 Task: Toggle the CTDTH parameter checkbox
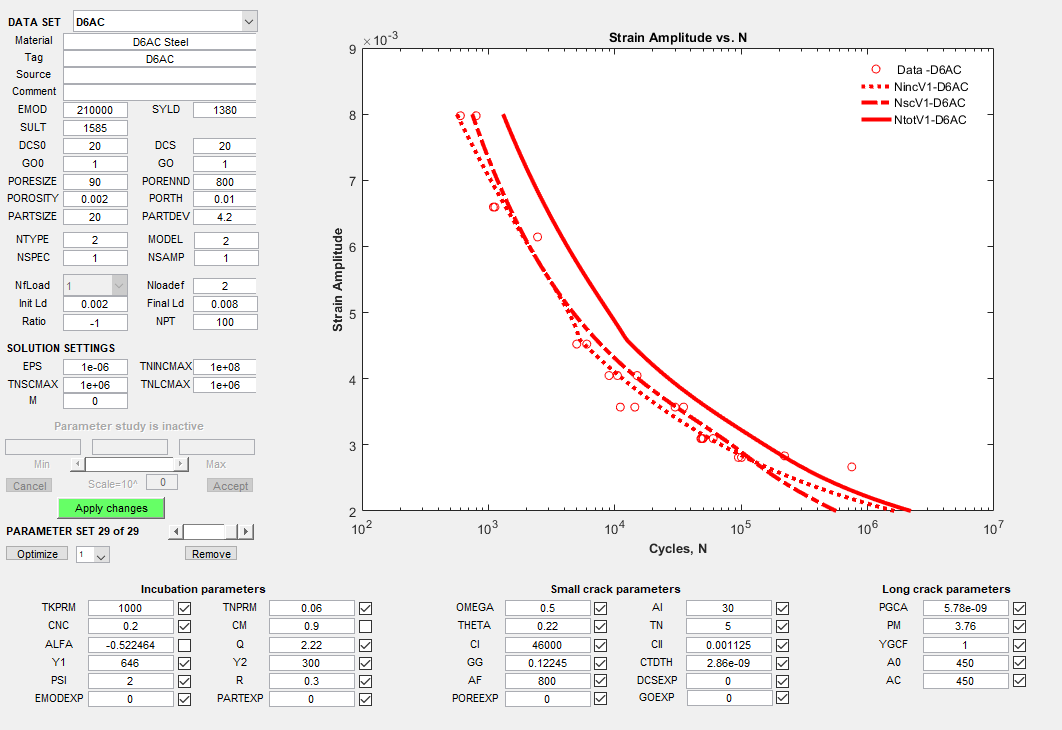click(x=782, y=663)
